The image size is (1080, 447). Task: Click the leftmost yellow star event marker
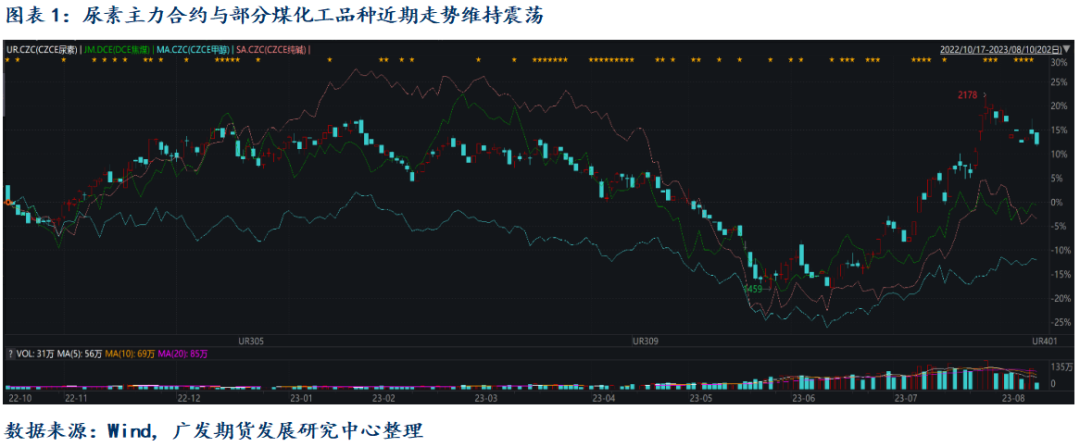[x=7, y=61]
